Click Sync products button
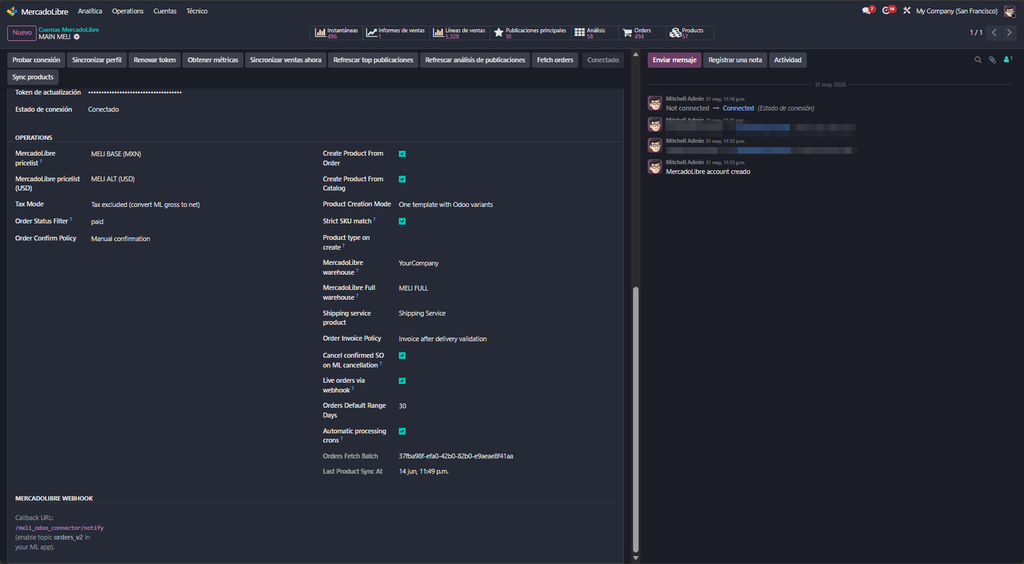 (x=33, y=77)
